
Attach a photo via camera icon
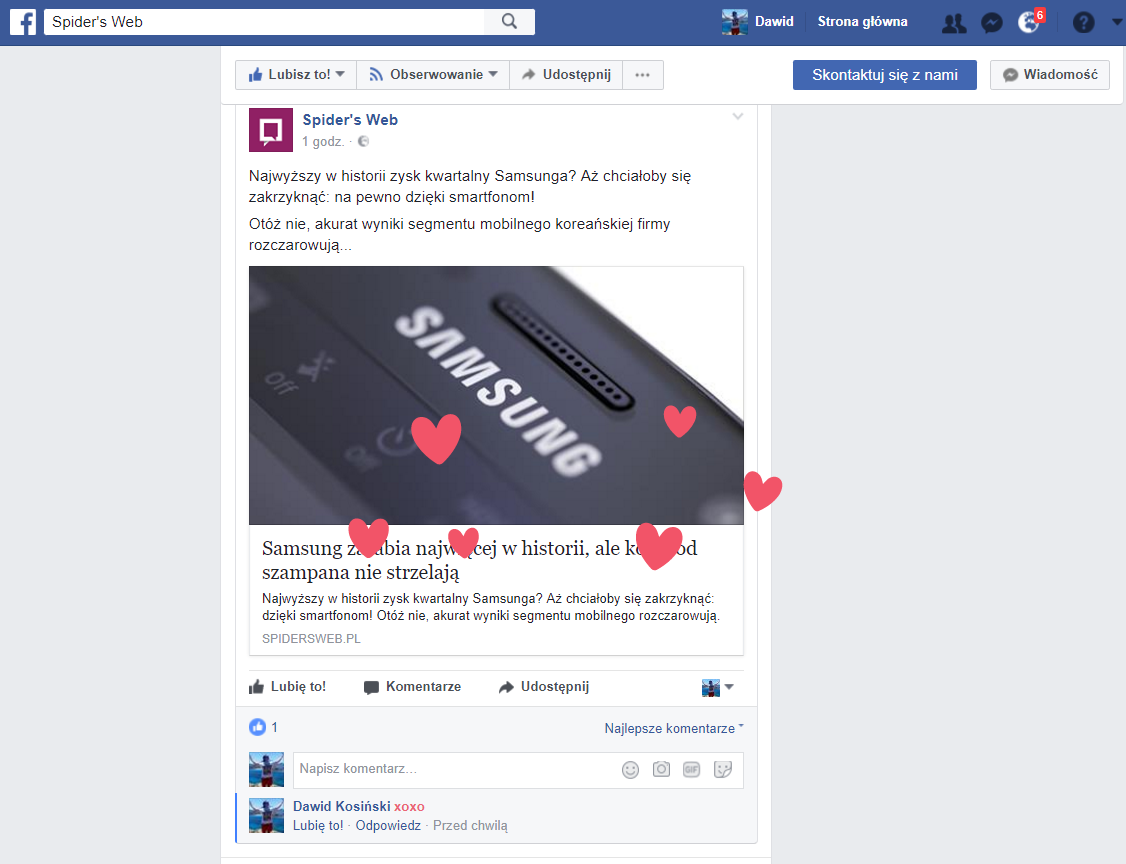[661, 769]
